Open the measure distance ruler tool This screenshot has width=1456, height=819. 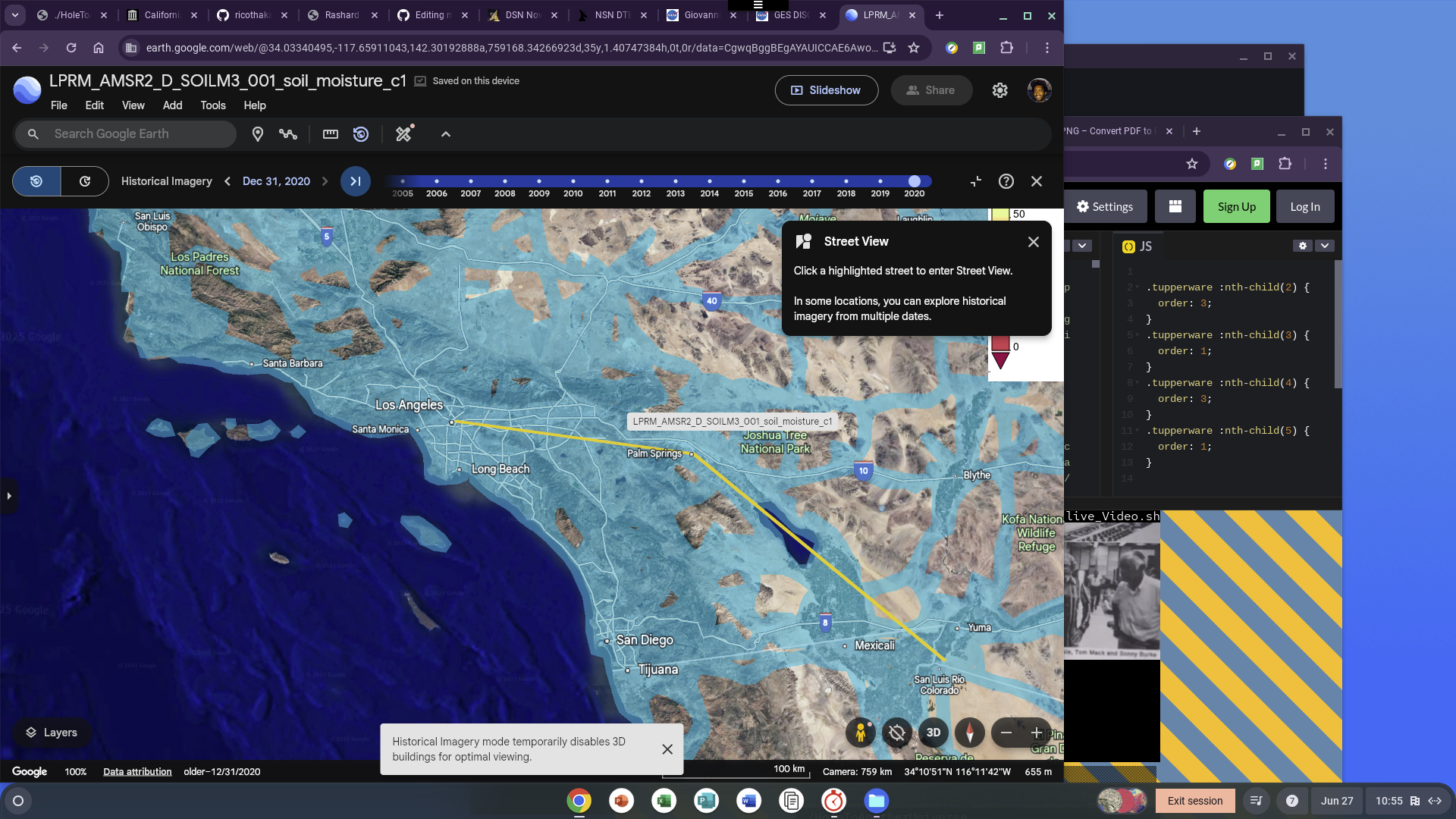point(331,134)
